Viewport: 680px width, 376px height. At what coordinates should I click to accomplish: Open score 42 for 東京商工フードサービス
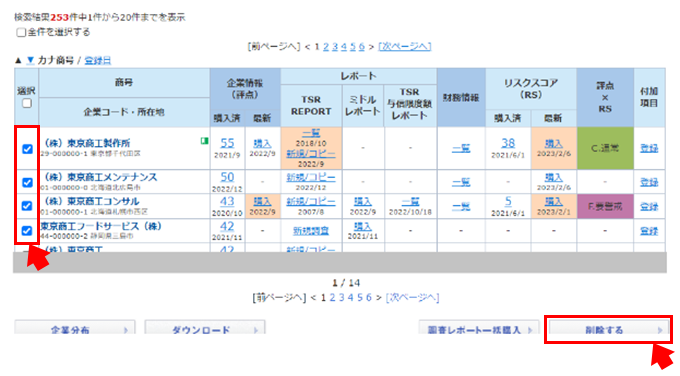click(227, 226)
